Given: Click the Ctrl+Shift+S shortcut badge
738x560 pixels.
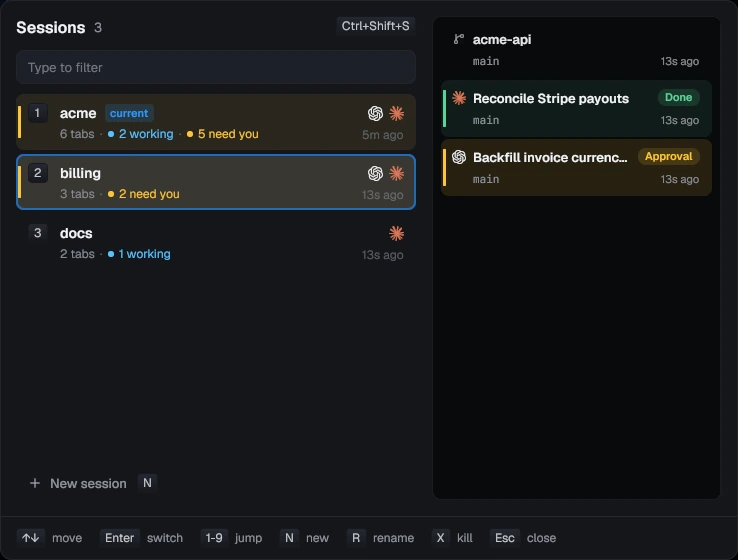Looking at the screenshot, I should [376, 26].
